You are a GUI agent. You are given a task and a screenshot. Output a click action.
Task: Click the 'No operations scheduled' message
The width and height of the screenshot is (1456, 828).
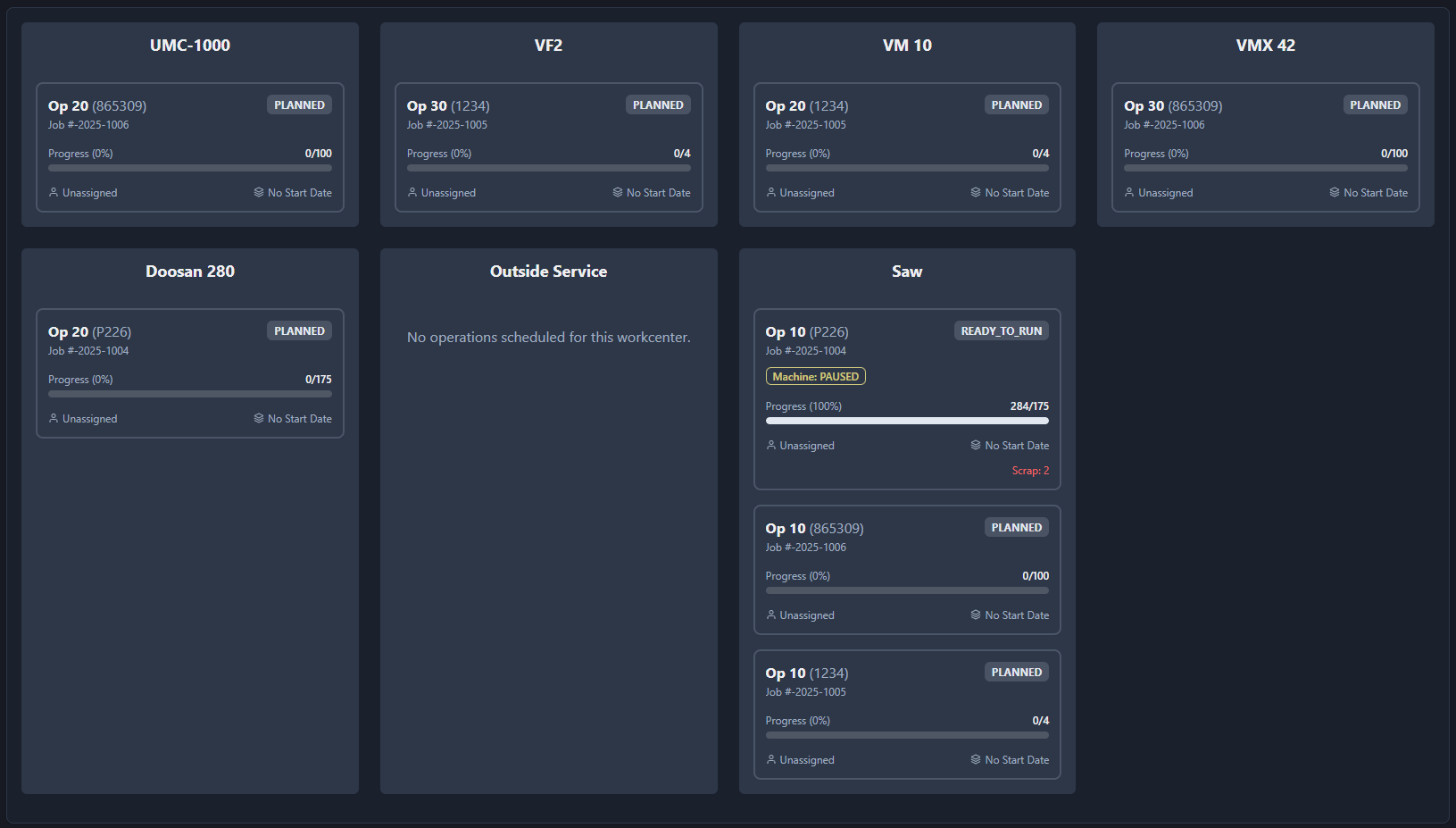click(548, 338)
